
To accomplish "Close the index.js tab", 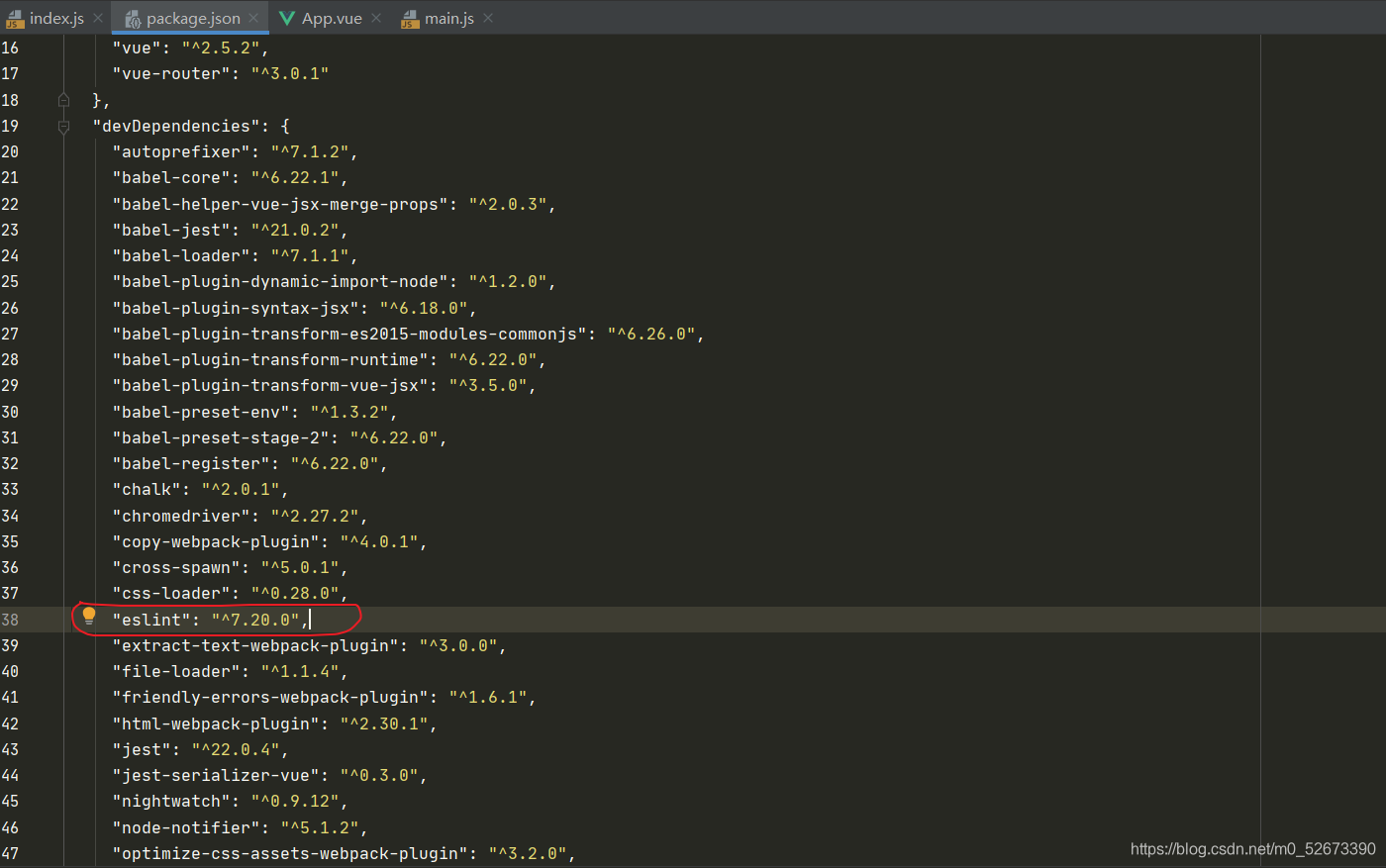I will (98, 18).
